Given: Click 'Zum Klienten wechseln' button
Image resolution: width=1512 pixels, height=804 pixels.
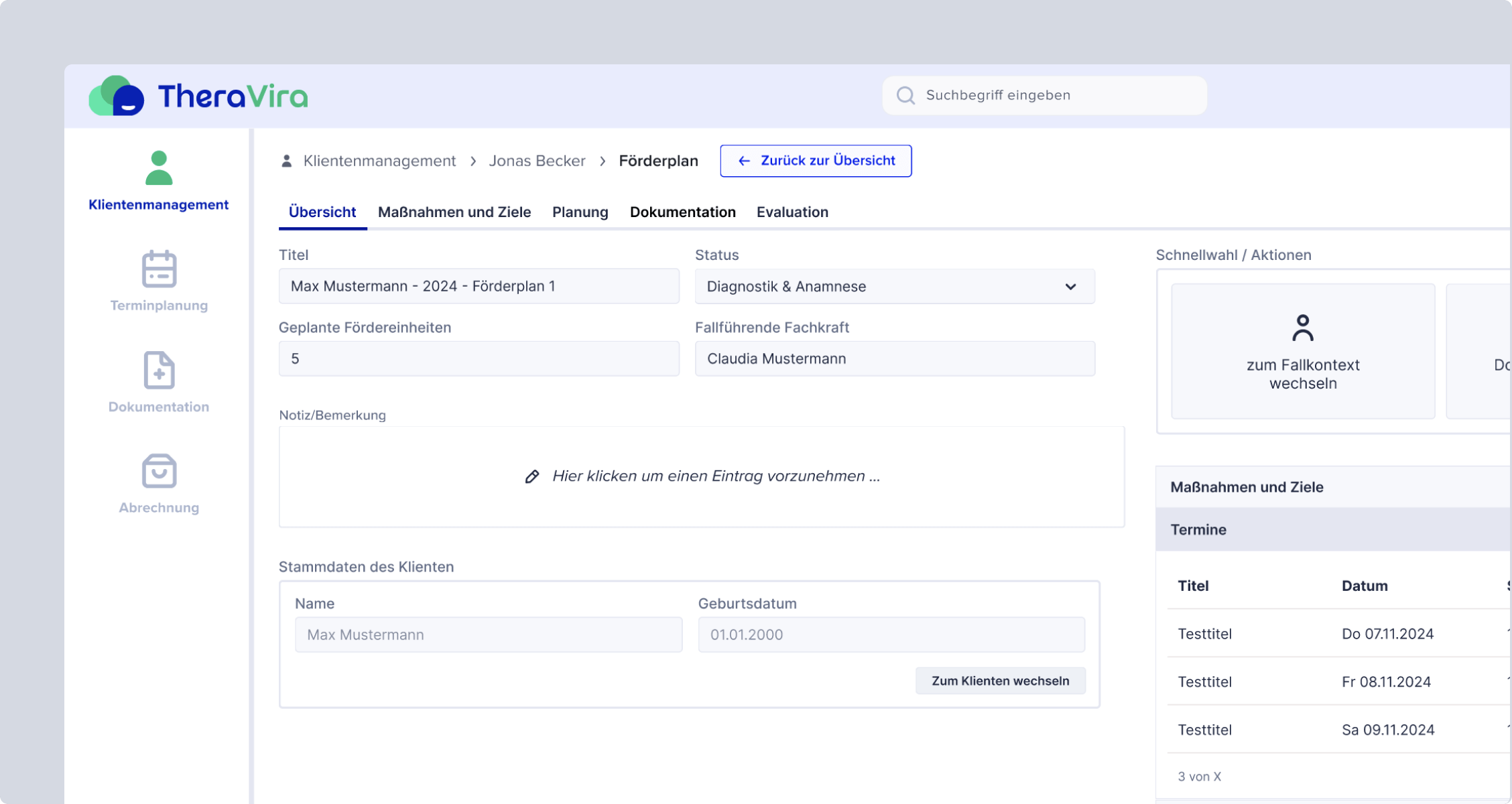Looking at the screenshot, I should pos(1000,680).
